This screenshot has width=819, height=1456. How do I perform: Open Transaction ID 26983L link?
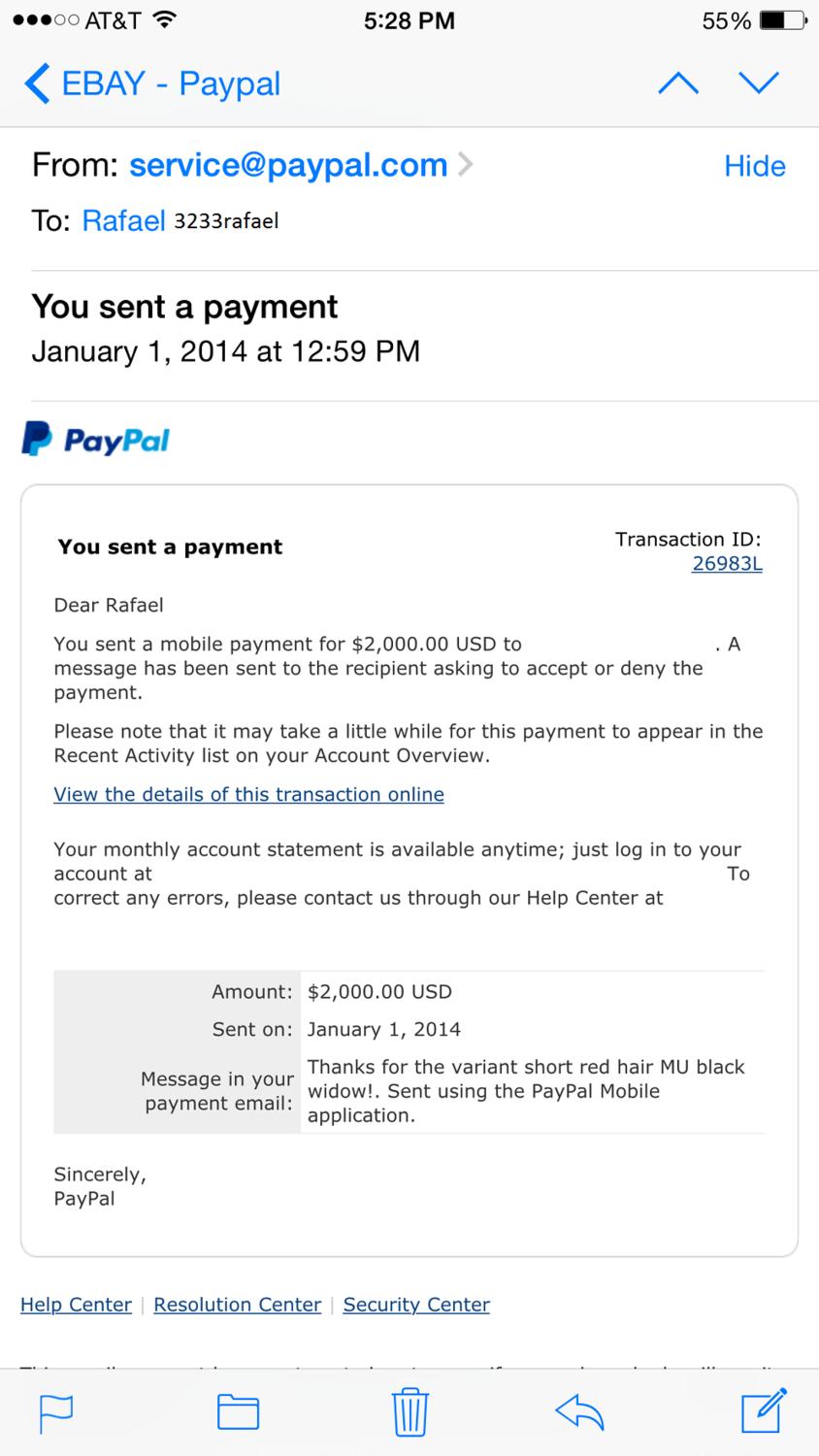coord(727,564)
